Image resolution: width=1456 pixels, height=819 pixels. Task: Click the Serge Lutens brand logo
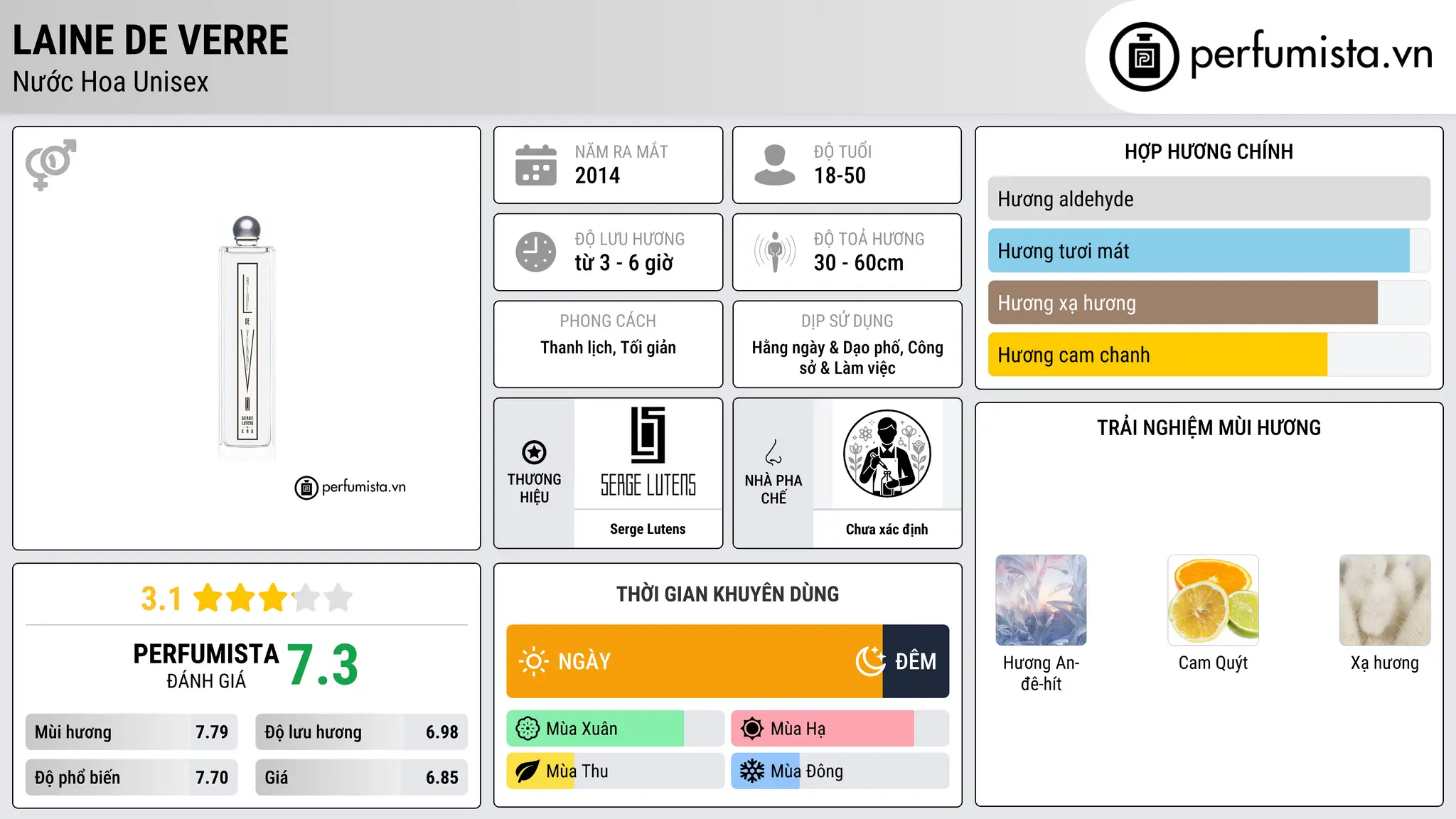click(x=648, y=452)
